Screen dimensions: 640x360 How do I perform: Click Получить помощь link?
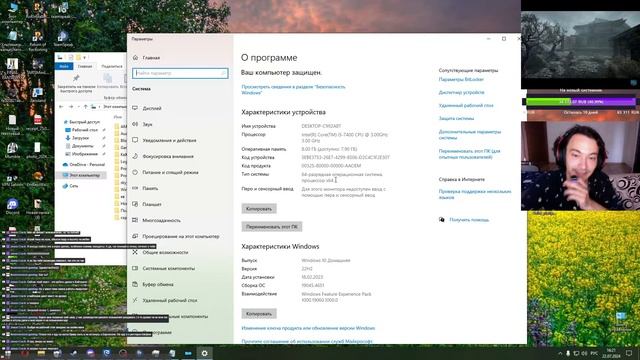pyautogui.click(x=469, y=220)
